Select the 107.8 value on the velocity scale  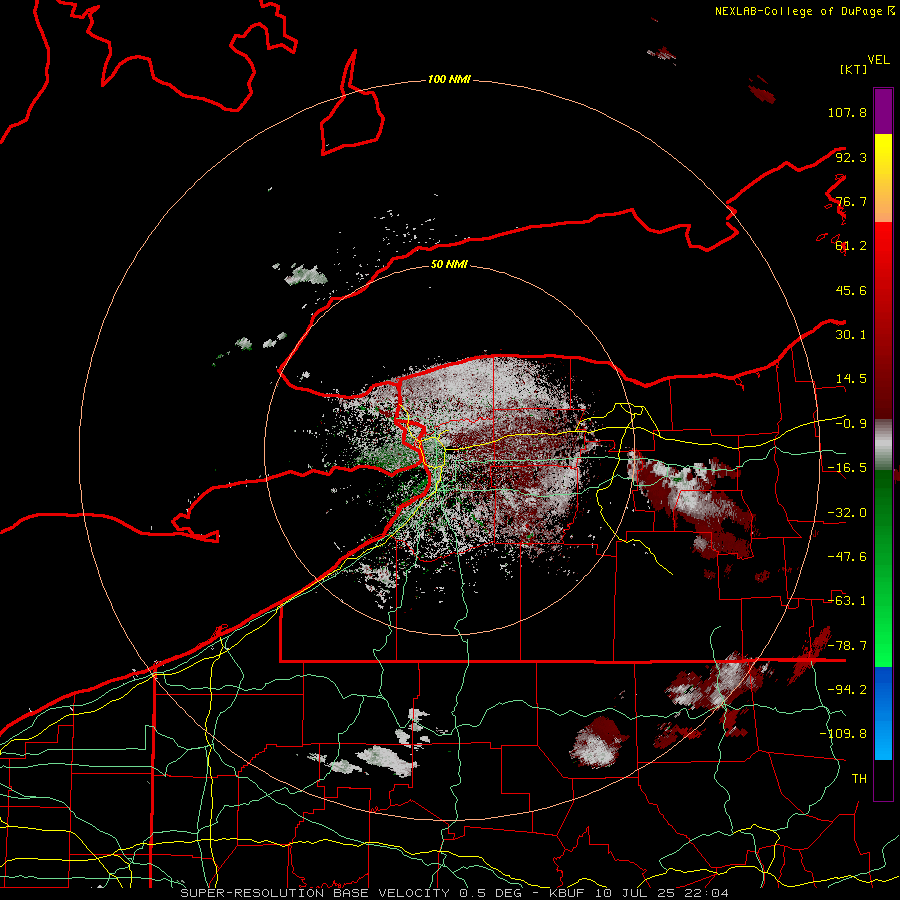tap(847, 112)
